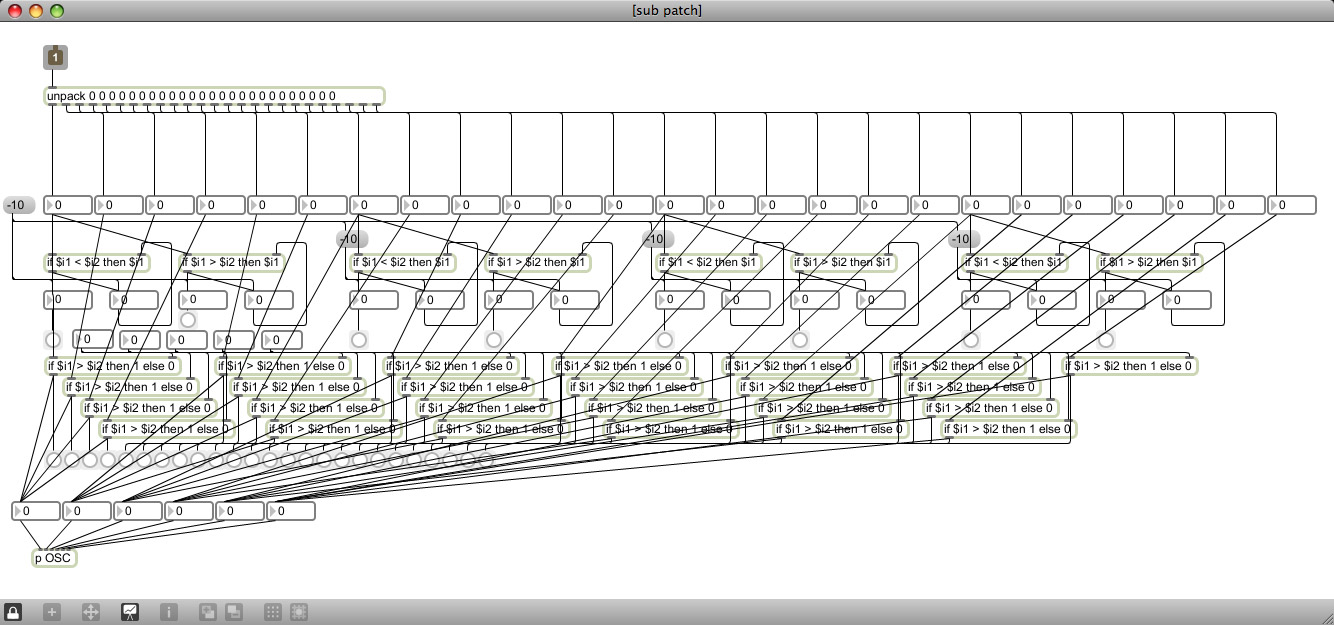
Task: Select the rightmost 'then 1 else 0' object in top row
Action: [1131, 366]
